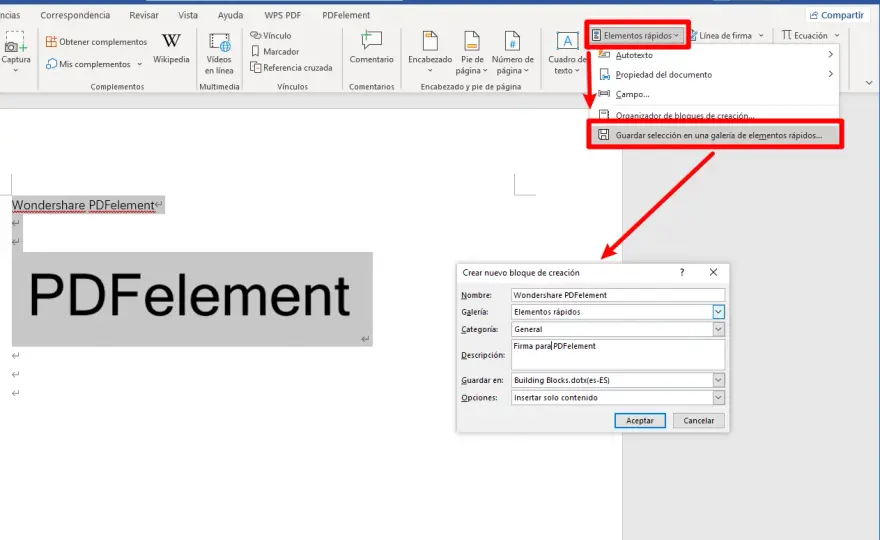Click the Wondershare PDFelement text line
The width and height of the screenshot is (880, 540).
83,205
